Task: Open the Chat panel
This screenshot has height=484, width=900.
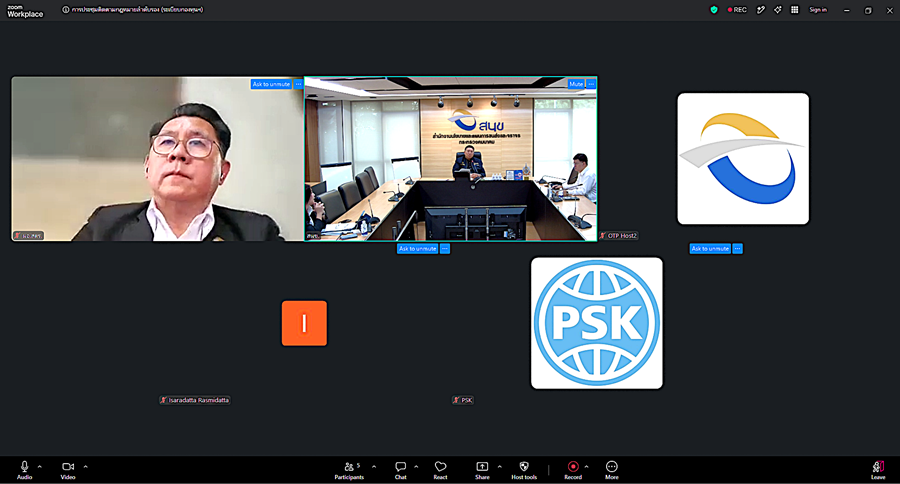Action: coord(401,470)
